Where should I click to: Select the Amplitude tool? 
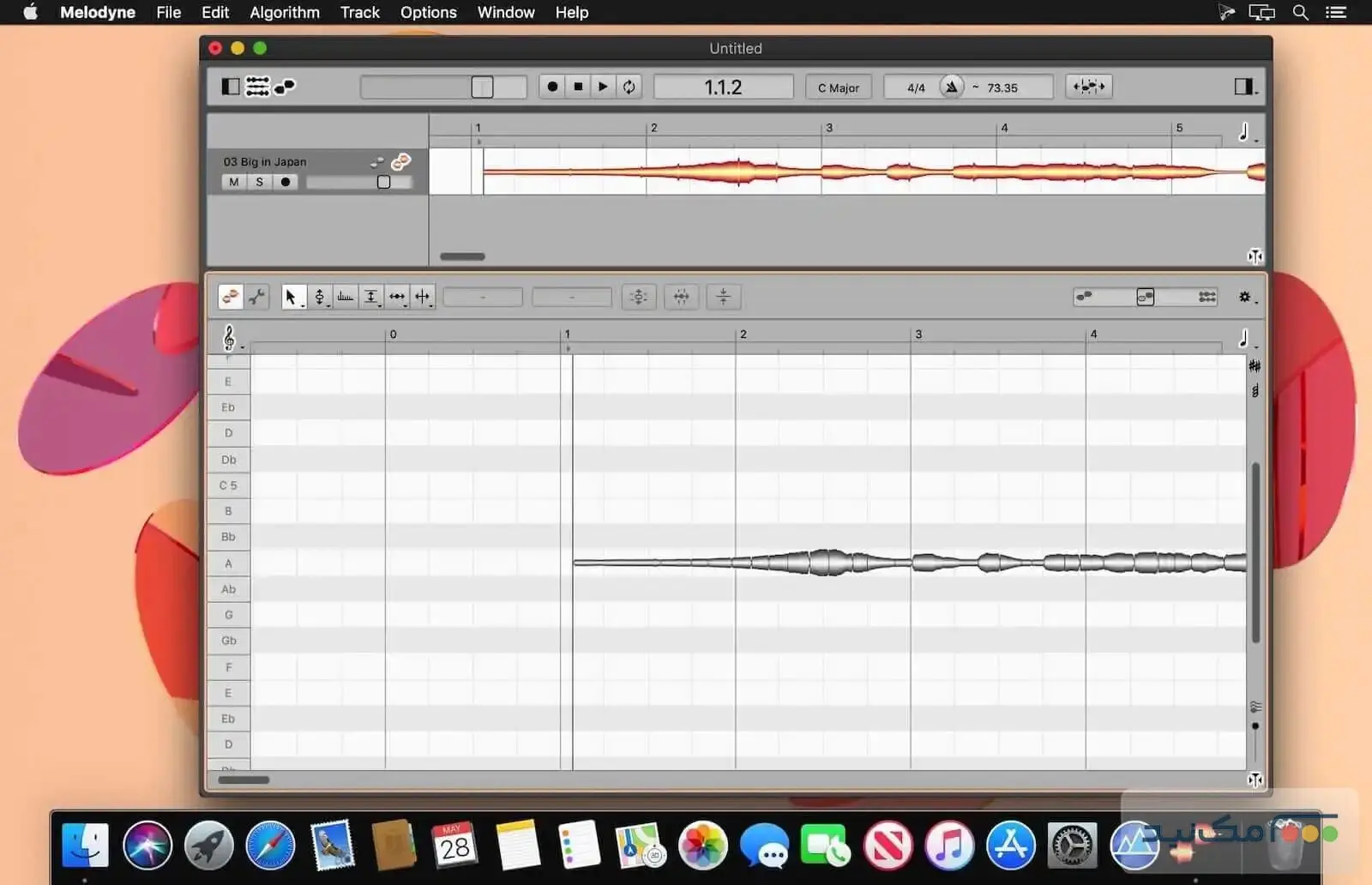[370, 296]
